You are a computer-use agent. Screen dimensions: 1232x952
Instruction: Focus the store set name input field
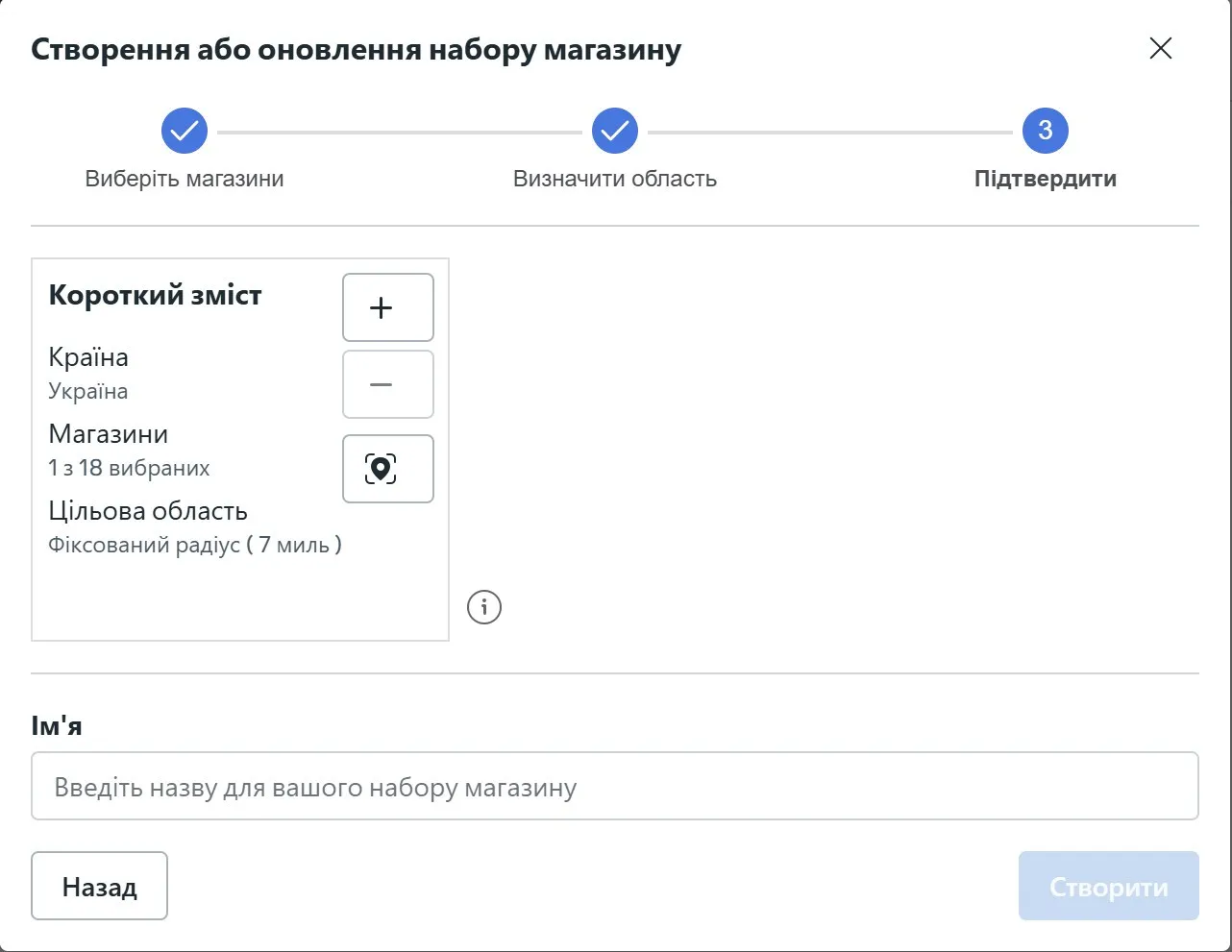coord(615,786)
